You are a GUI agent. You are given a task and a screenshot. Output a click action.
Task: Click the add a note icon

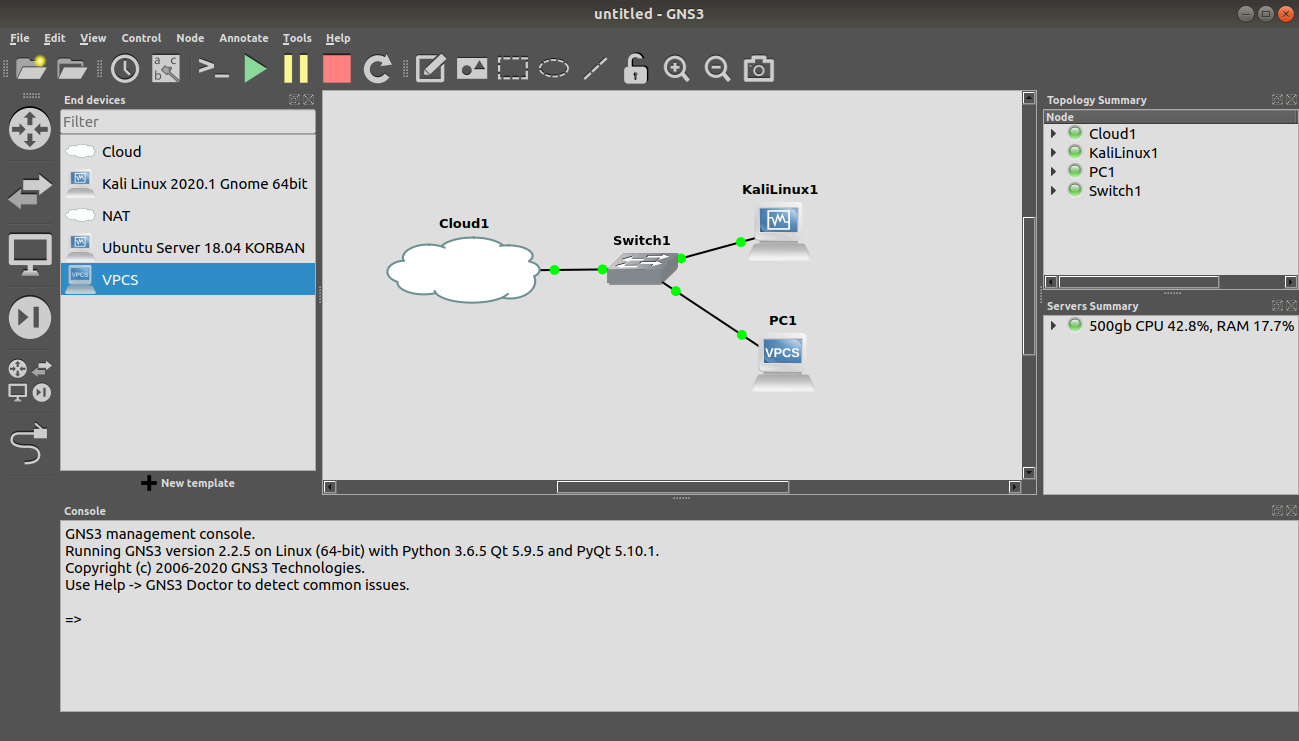pyautogui.click(x=430, y=69)
